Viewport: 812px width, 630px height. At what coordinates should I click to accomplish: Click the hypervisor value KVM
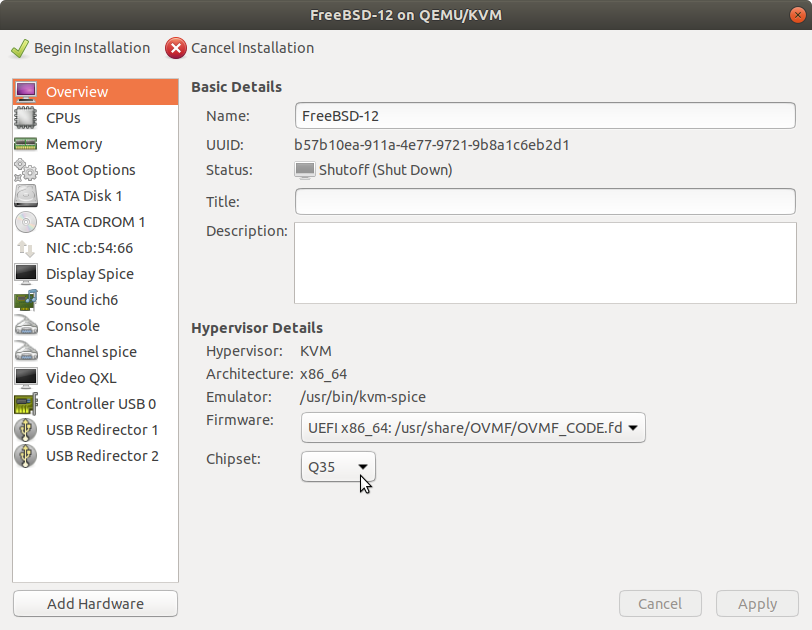pyautogui.click(x=315, y=351)
